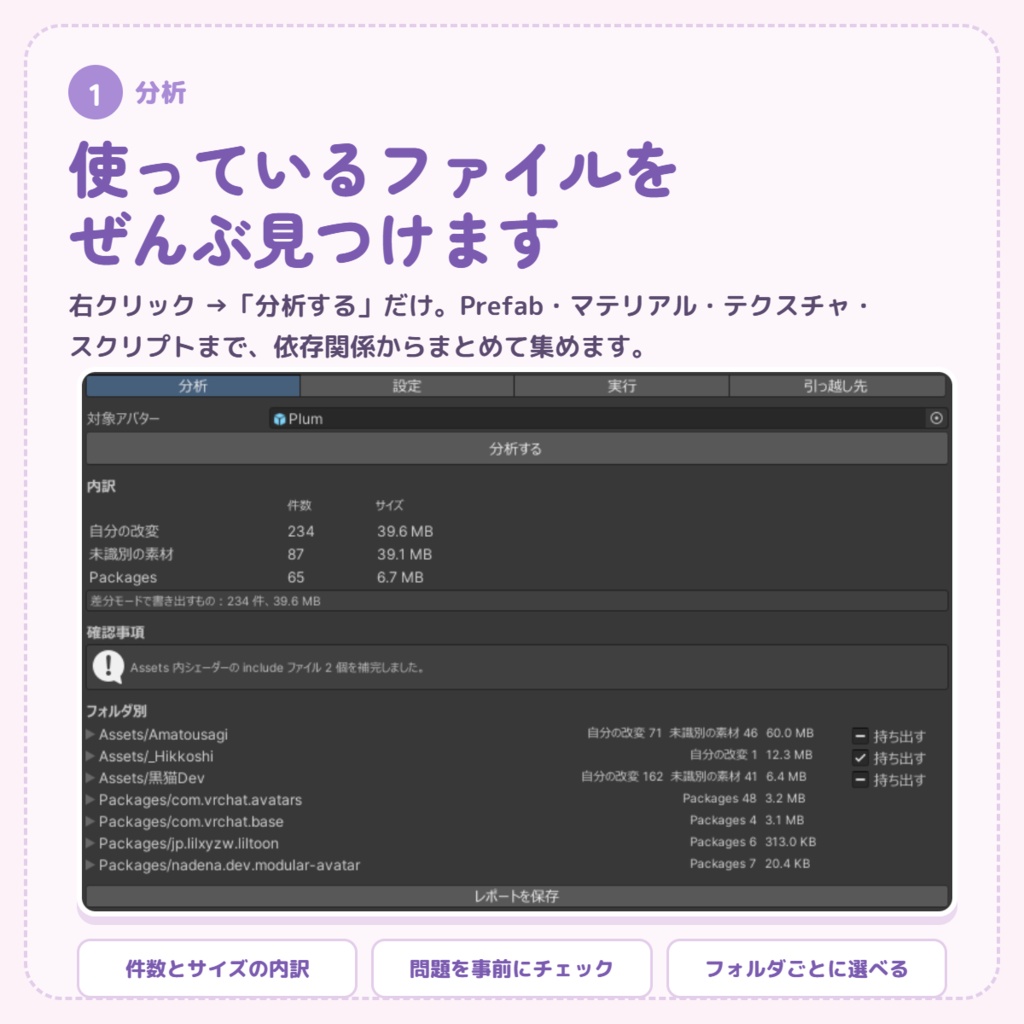Click the 未識別の素材 count 87

pos(296,554)
